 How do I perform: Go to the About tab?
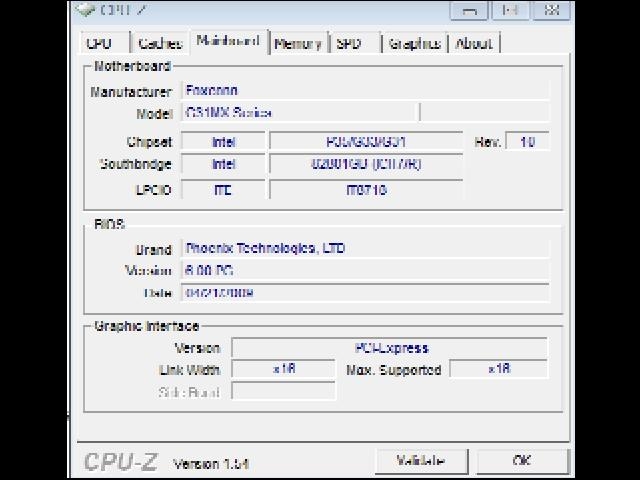(x=474, y=43)
